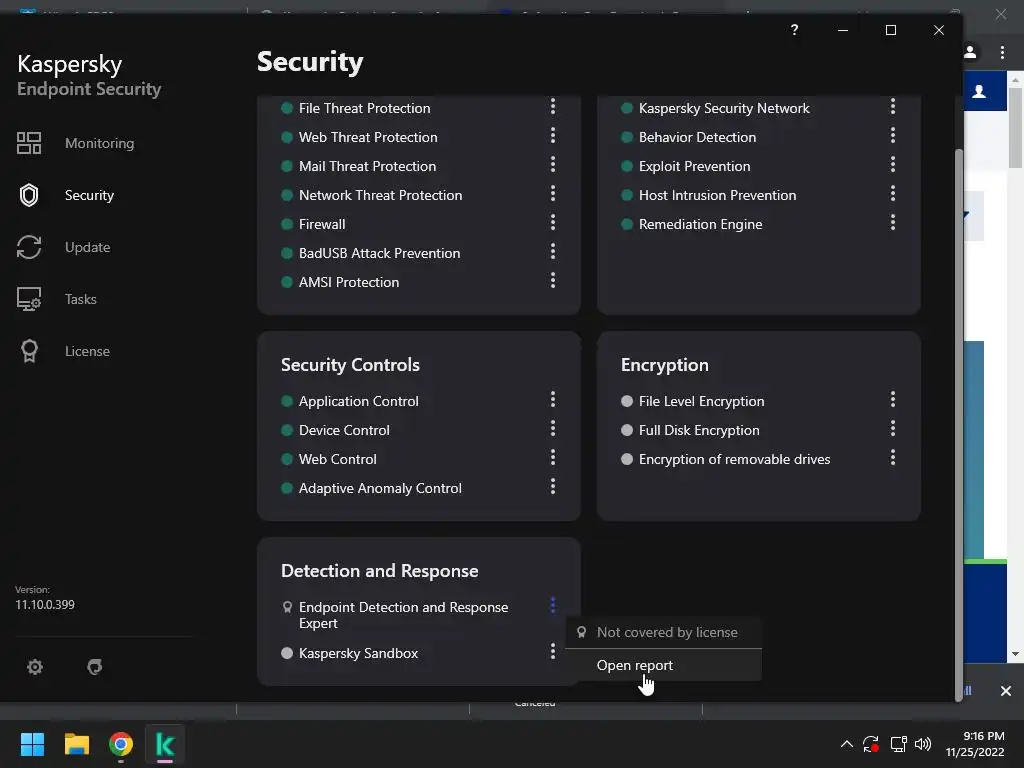This screenshot has height=768, width=1024.
Task: Open Web Threat Protection three-dot menu
Action: (x=552, y=135)
